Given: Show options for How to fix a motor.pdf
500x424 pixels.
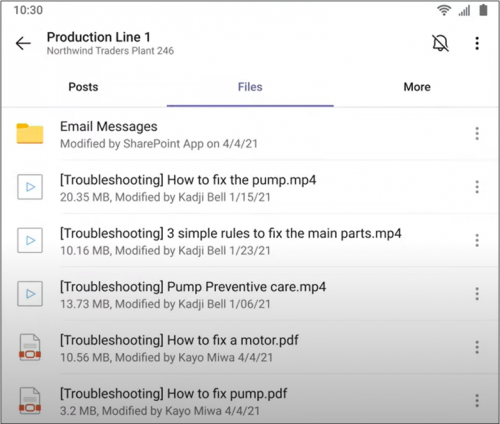Looking at the screenshot, I should (477, 347).
